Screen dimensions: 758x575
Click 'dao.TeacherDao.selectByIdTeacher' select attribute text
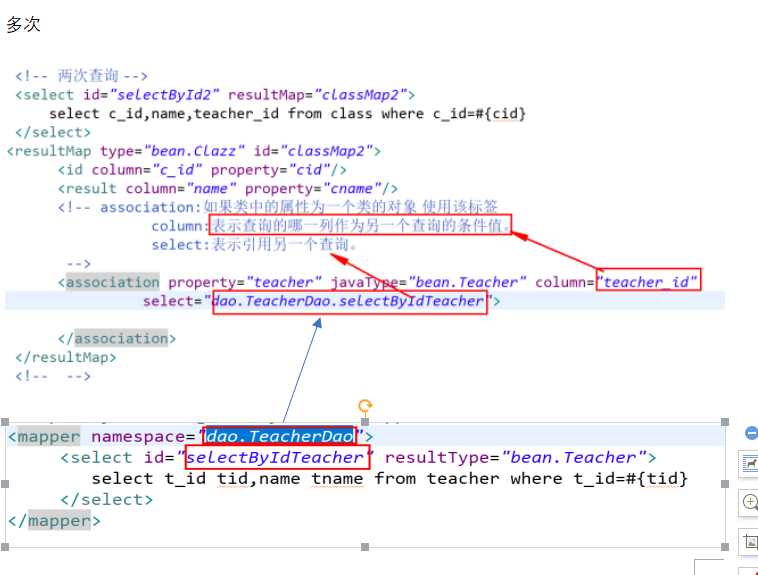pos(348,301)
